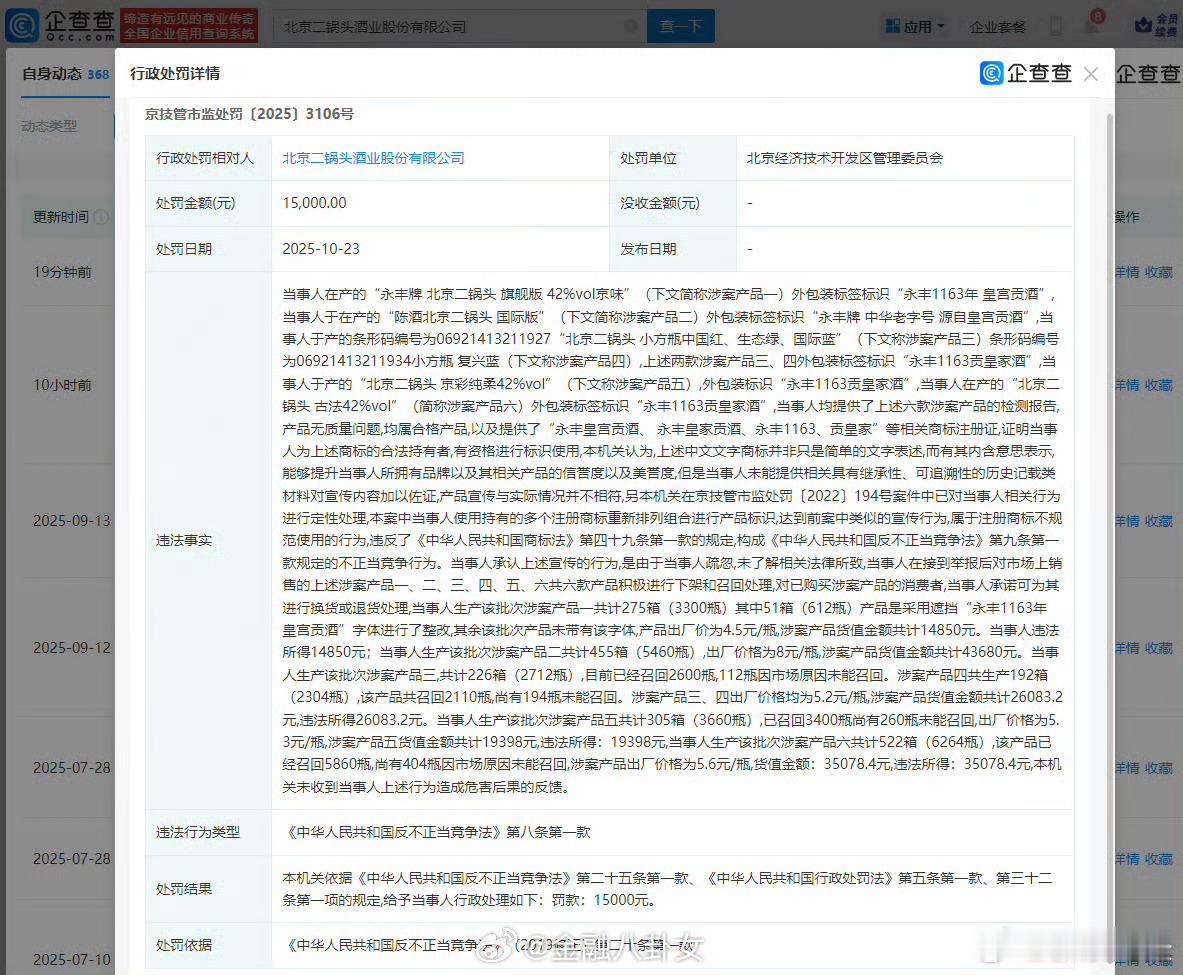Click the 处罚单位 label cell
The image size is (1183, 975).
tap(672, 158)
